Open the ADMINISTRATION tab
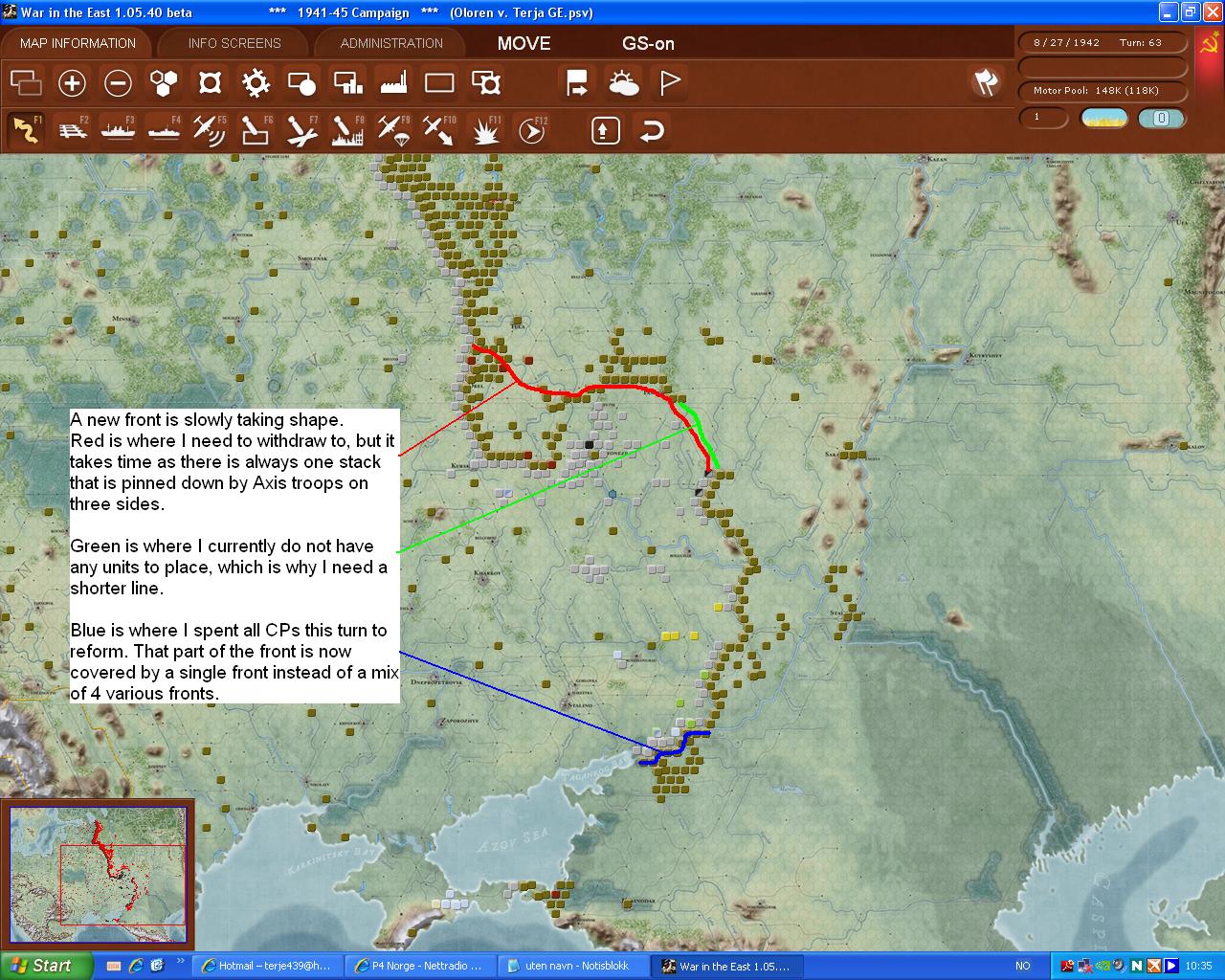The width and height of the screenshot is (1225, 980). (391, 43)
